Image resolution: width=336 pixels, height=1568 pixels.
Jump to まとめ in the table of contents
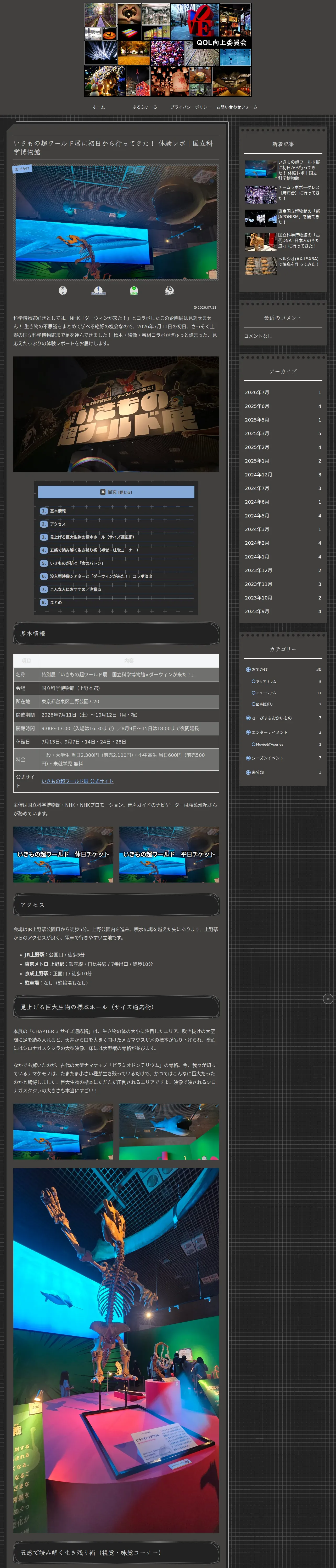click(55, 603)
